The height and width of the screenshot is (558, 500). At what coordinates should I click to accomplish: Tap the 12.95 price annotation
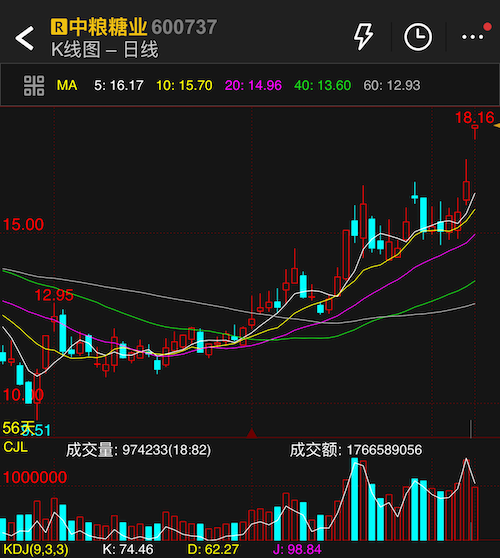click(54, 295)
